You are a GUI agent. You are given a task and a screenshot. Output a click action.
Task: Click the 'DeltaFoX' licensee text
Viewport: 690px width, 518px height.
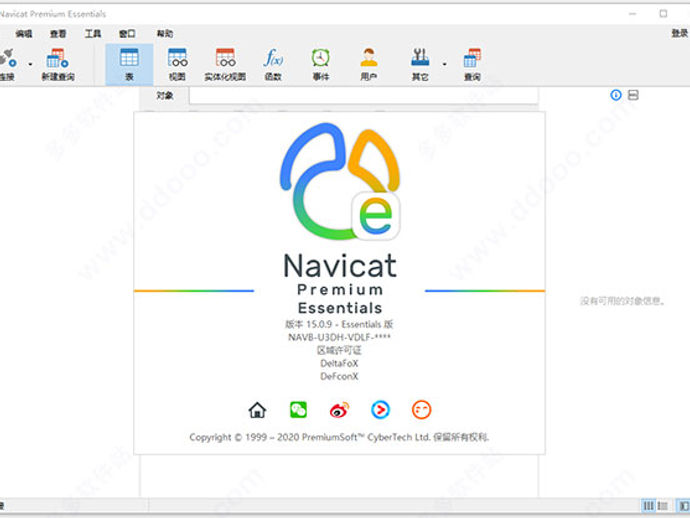[339, 364]
